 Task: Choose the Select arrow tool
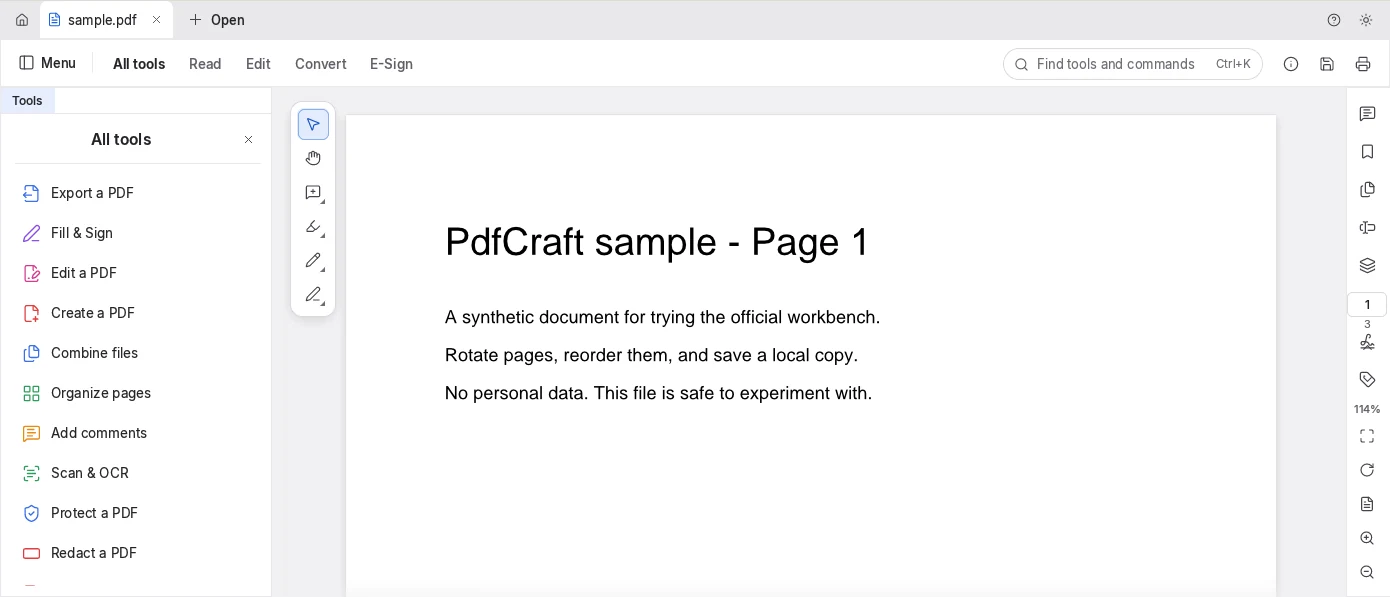click(x=313, y=125)
